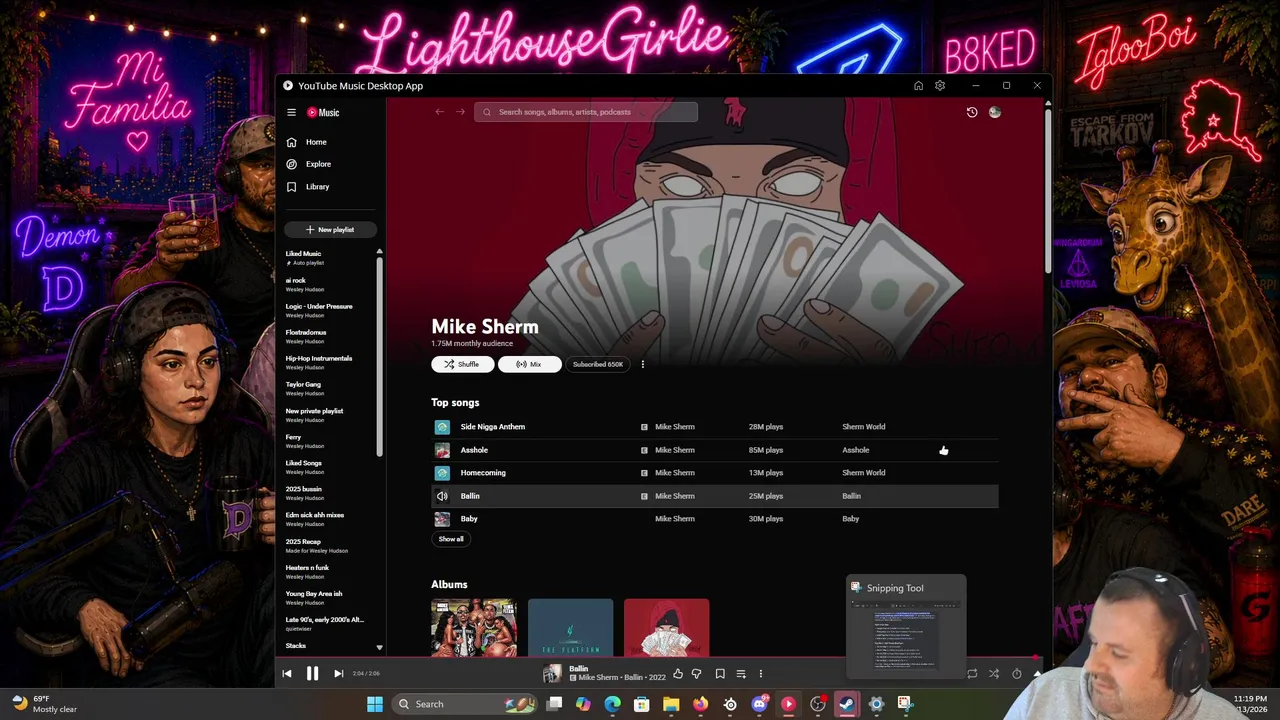Screen dimensions: 1280x720
Task: Collapse playlist list down arrow
Action: (379, 648)
